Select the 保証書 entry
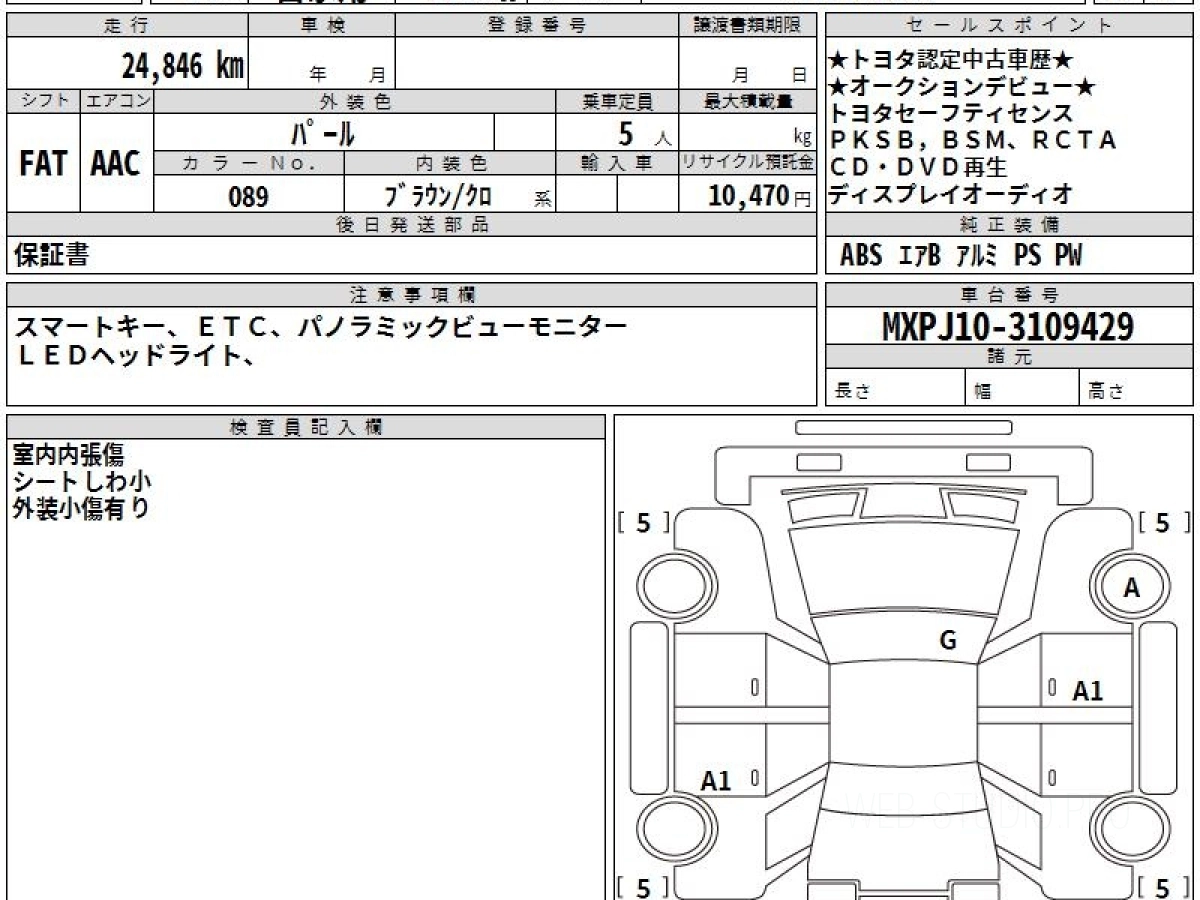Viewport: 1200px width, 900px height. pos(51,255)
